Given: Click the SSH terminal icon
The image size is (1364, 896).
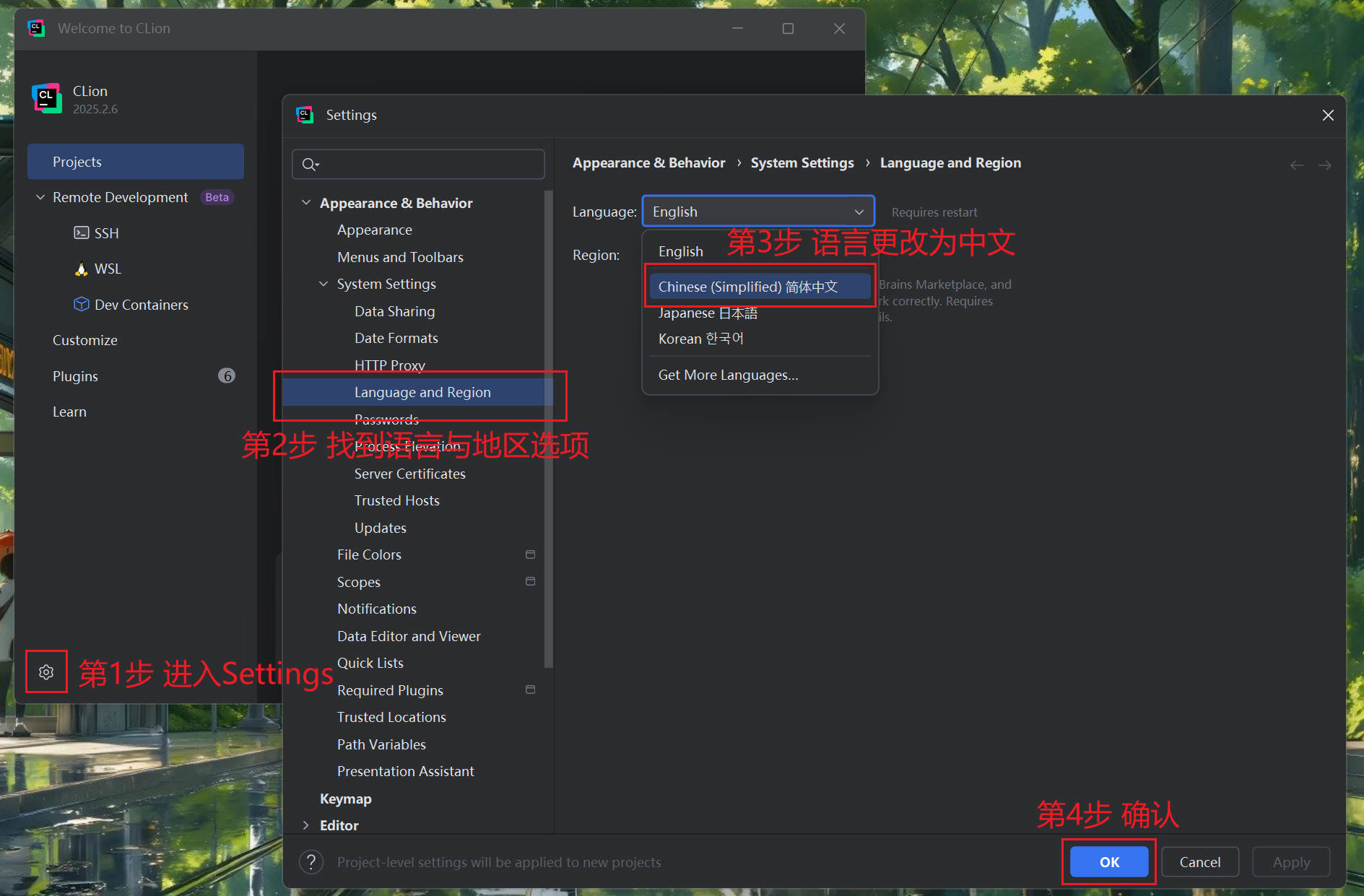Looking at the screenshot, I should [82, 232].
